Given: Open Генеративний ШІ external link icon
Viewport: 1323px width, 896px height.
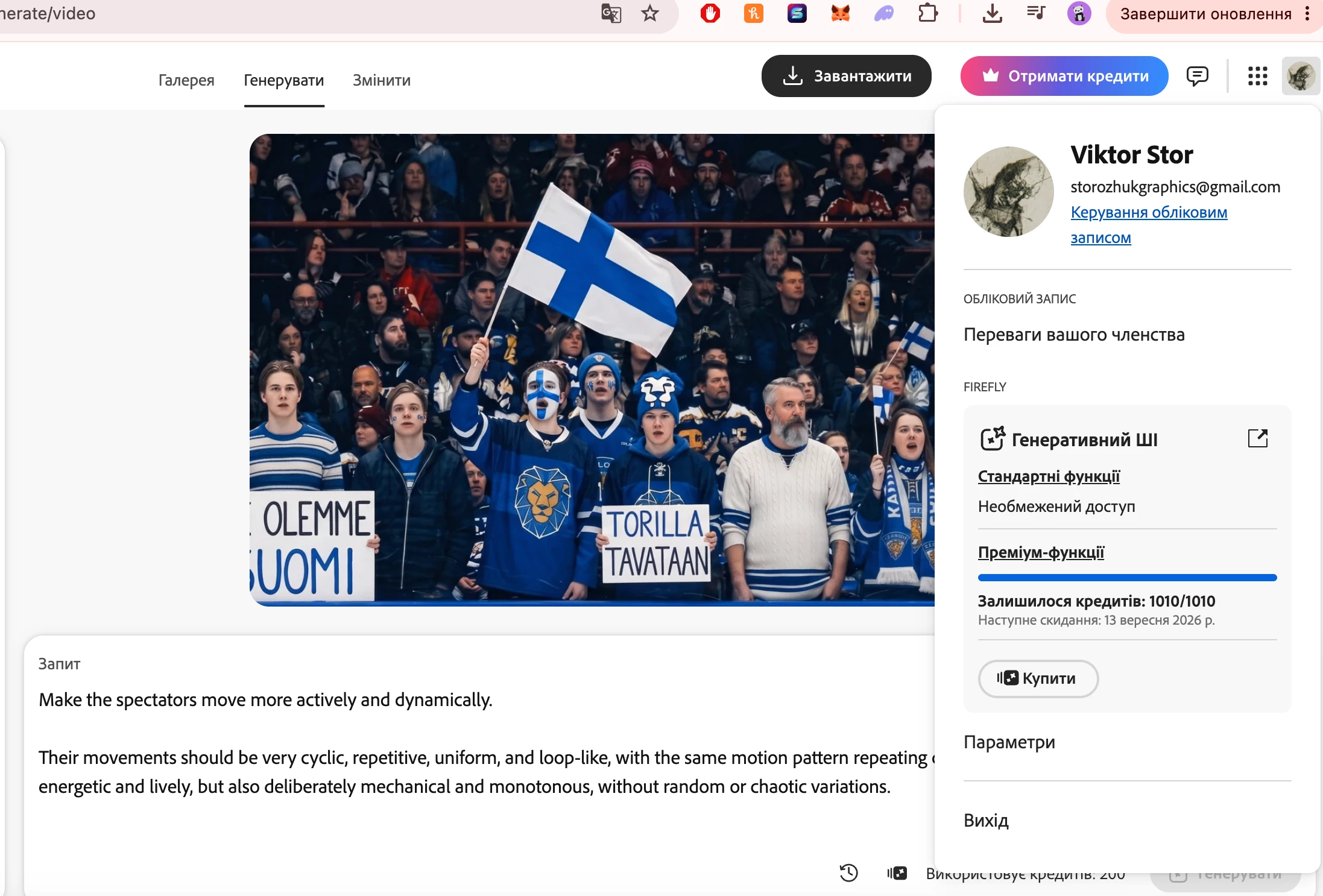Looking at the screenshot, I should click(x=1257, y=438).
